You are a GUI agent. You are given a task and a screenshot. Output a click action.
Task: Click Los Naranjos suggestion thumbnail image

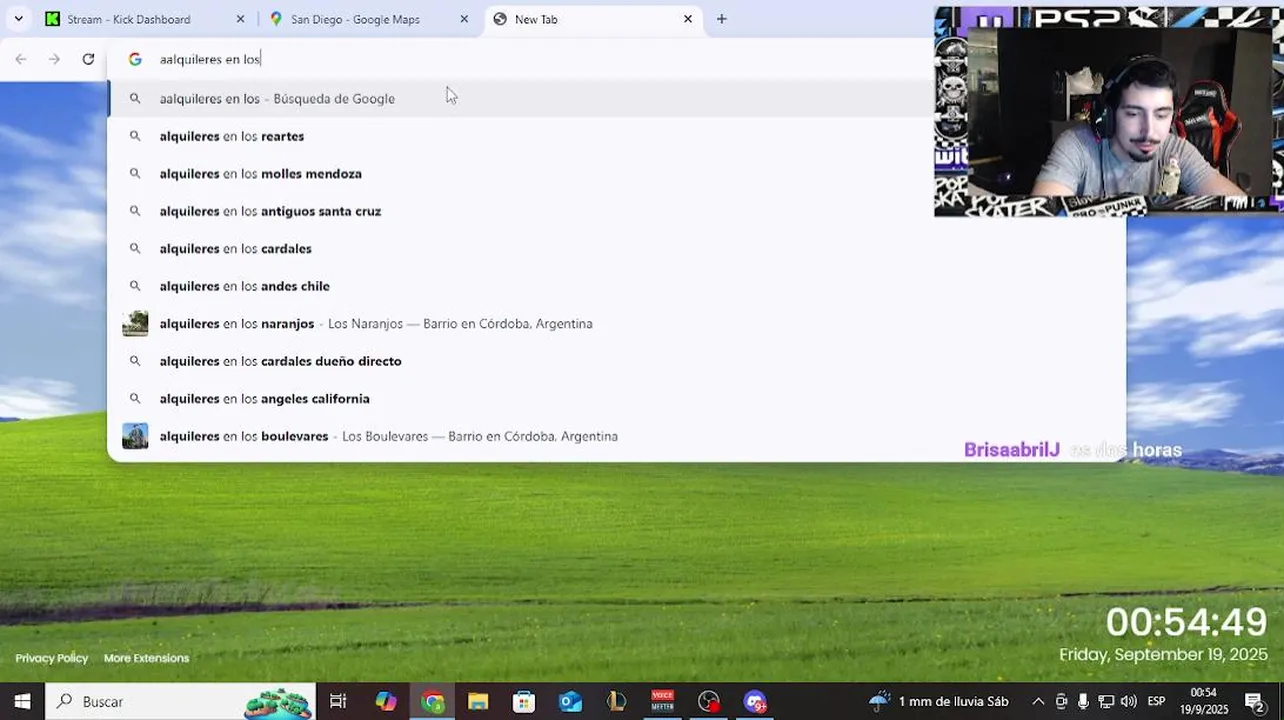pyautogui.click(x=135, y=323)
